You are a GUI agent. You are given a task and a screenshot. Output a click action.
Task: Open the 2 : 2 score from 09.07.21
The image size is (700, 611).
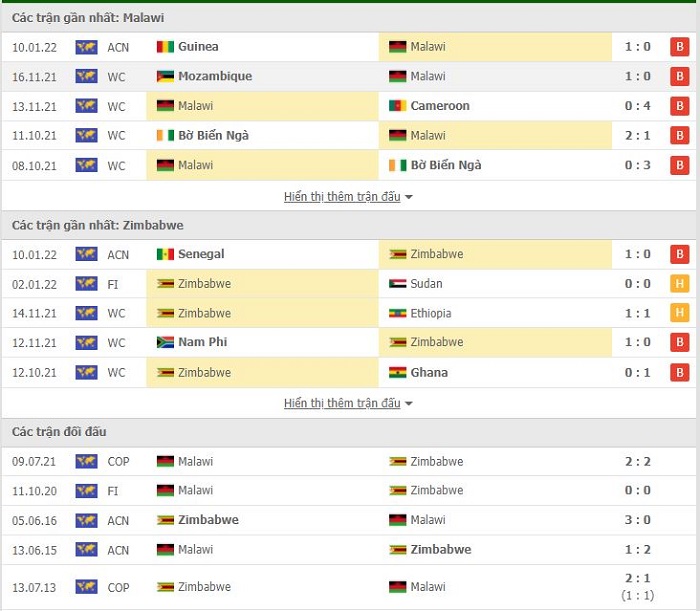[x=638, y=461]
